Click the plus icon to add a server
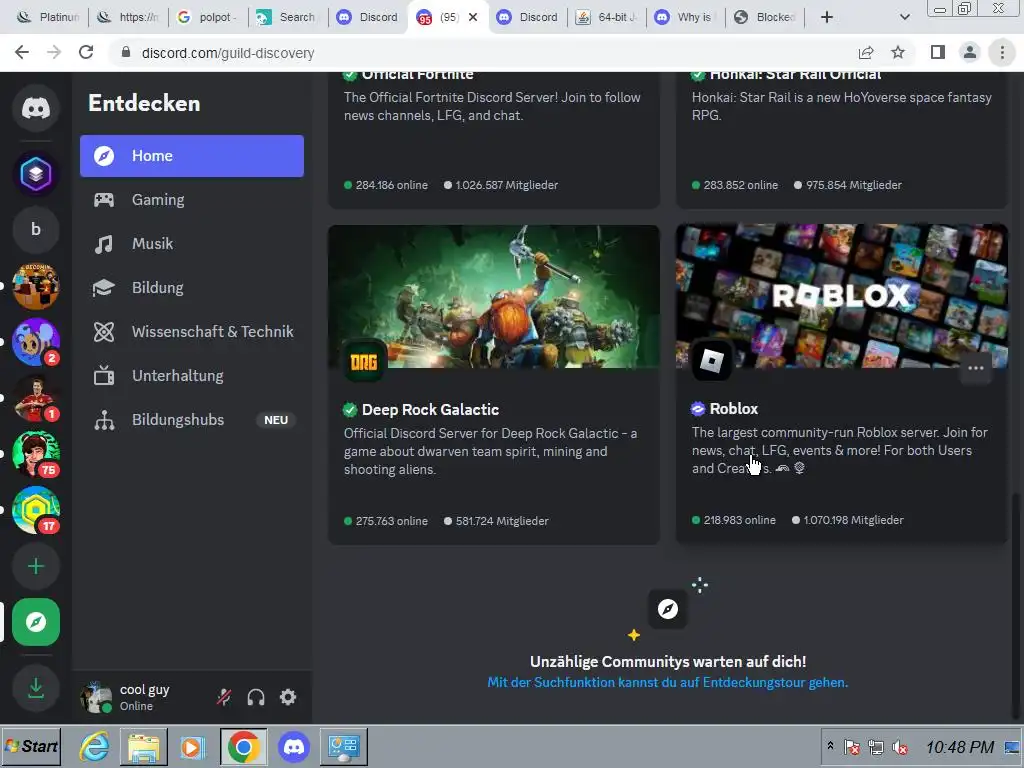The height and width of the screenshot is (768, 1024). pyautogui.click(x=36, y=566)
